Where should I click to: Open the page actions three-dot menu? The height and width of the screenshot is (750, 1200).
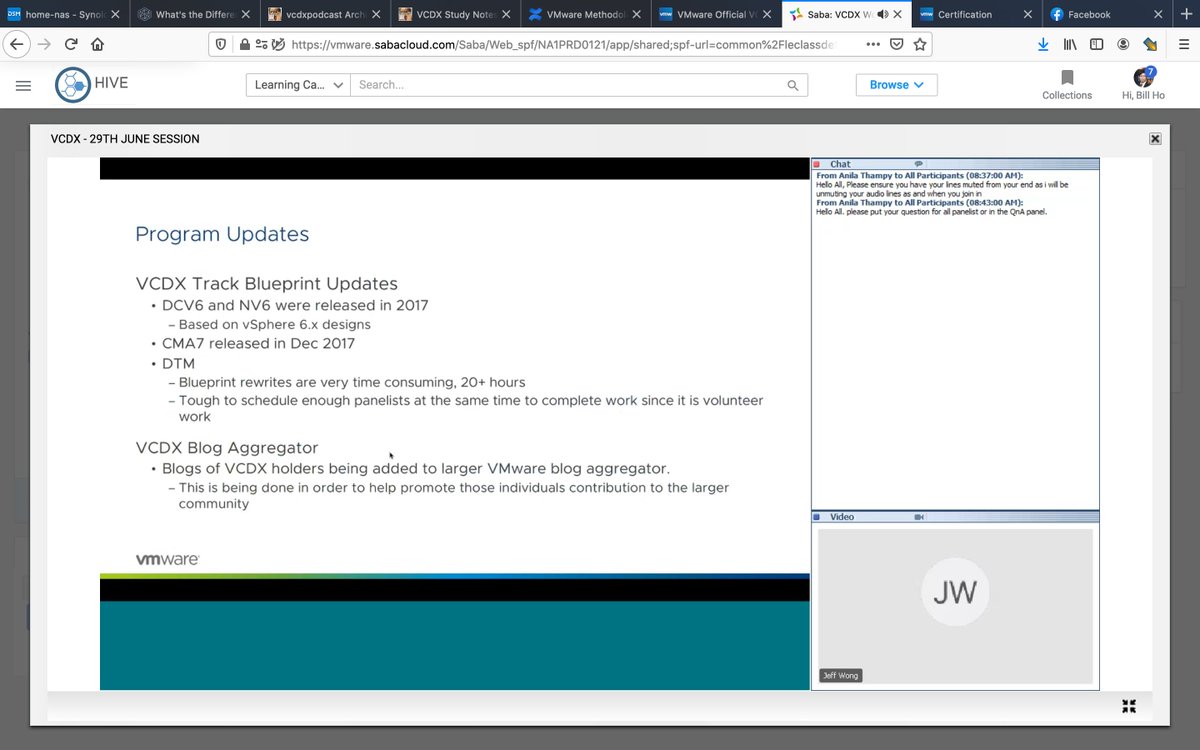(x=875, y=44)
